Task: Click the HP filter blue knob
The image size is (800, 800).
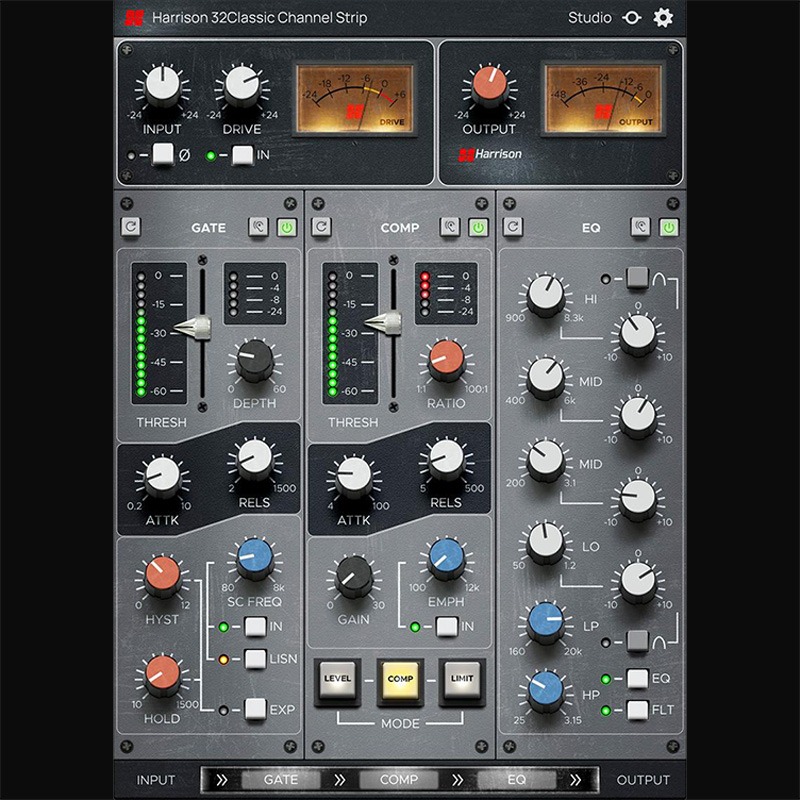Action: click(x=545, y=691)
